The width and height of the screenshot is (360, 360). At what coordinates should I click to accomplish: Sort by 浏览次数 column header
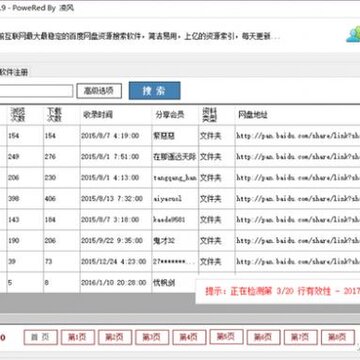17,114
